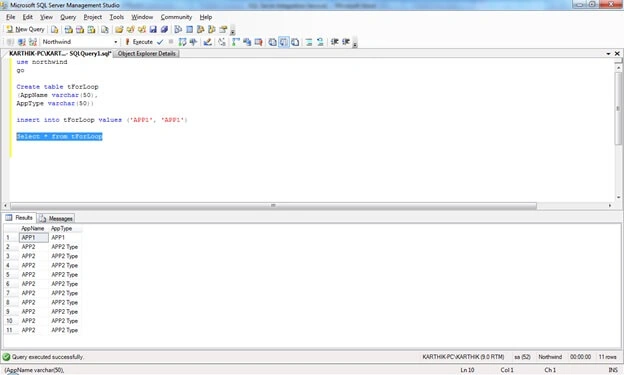
Task: Open the Edit menu
Action: tap(27, 17)
